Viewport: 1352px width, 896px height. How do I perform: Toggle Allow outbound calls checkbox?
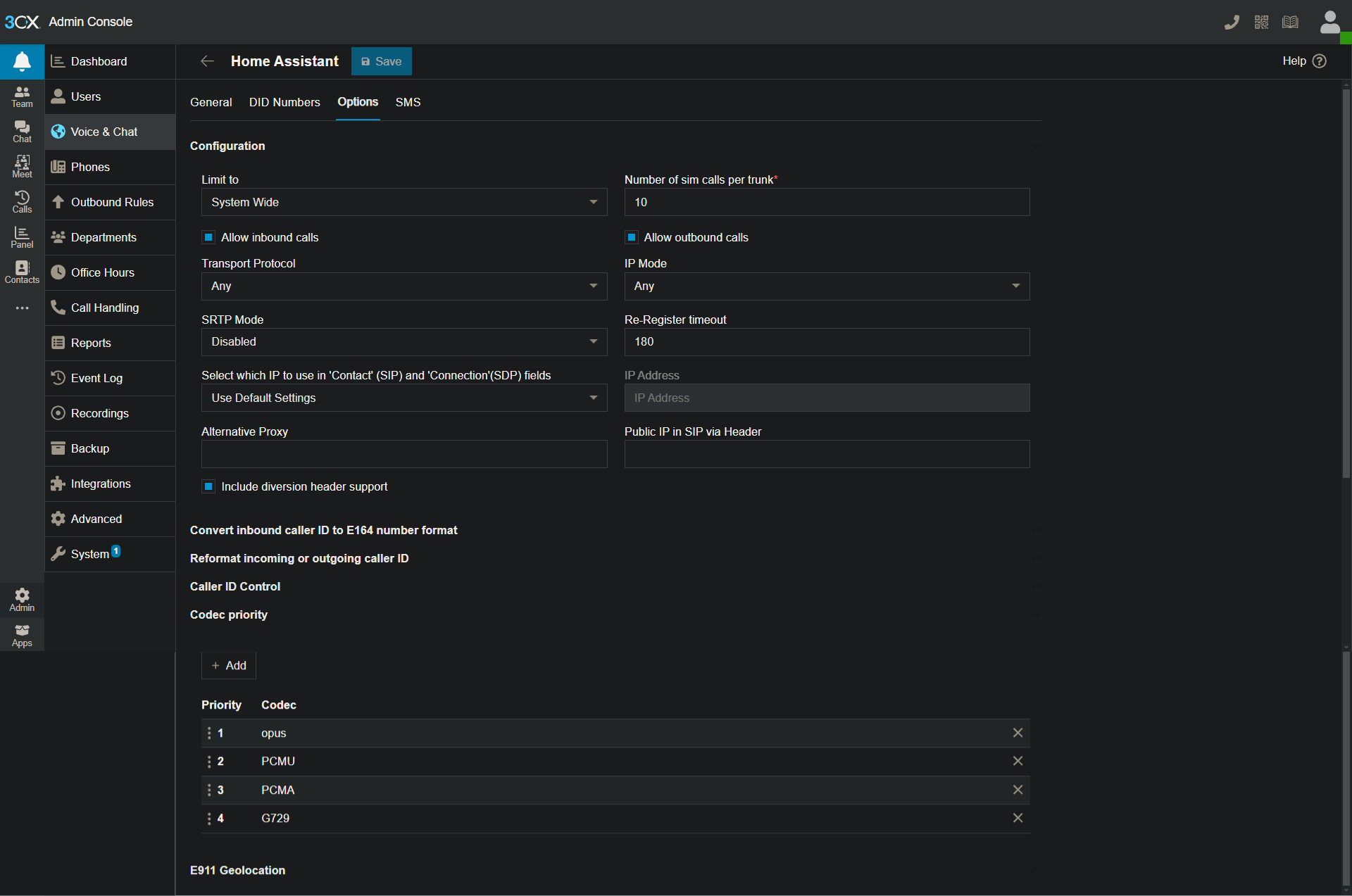pos(632,238)
